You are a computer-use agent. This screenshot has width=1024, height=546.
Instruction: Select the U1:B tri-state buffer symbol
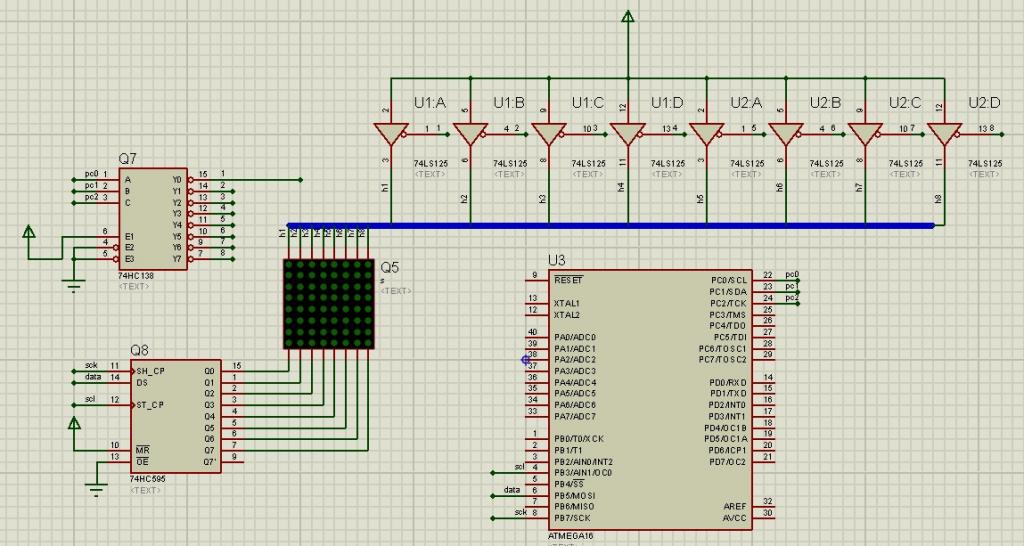coord(470,134)
